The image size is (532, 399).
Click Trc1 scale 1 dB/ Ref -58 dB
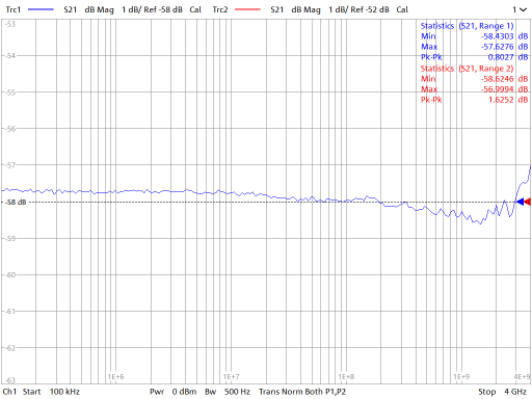click(x=152, y=10)
